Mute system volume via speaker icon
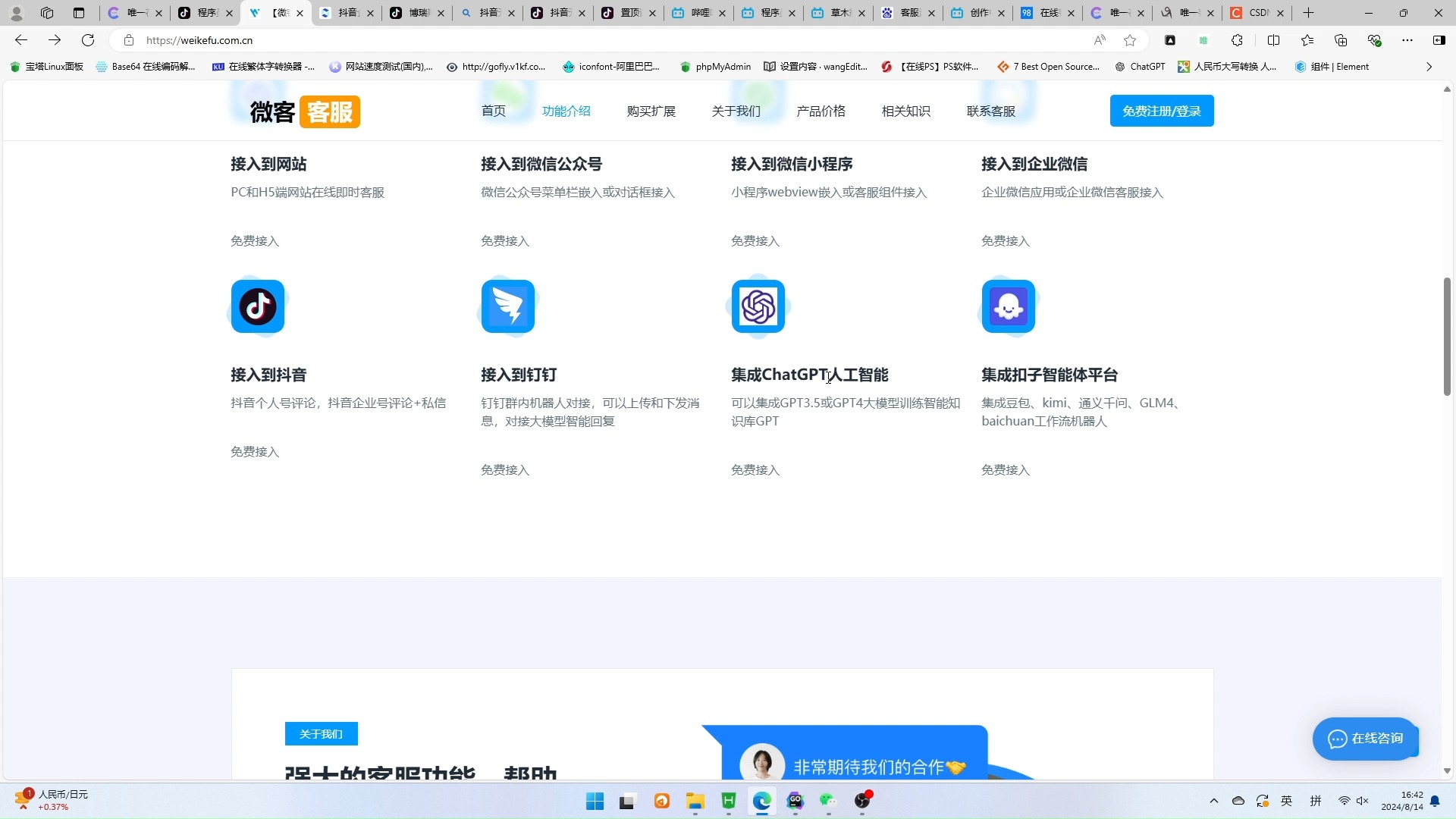The height and width of the screenshot is (819, 1456). pyautogui.click(x=1364, y=800)
